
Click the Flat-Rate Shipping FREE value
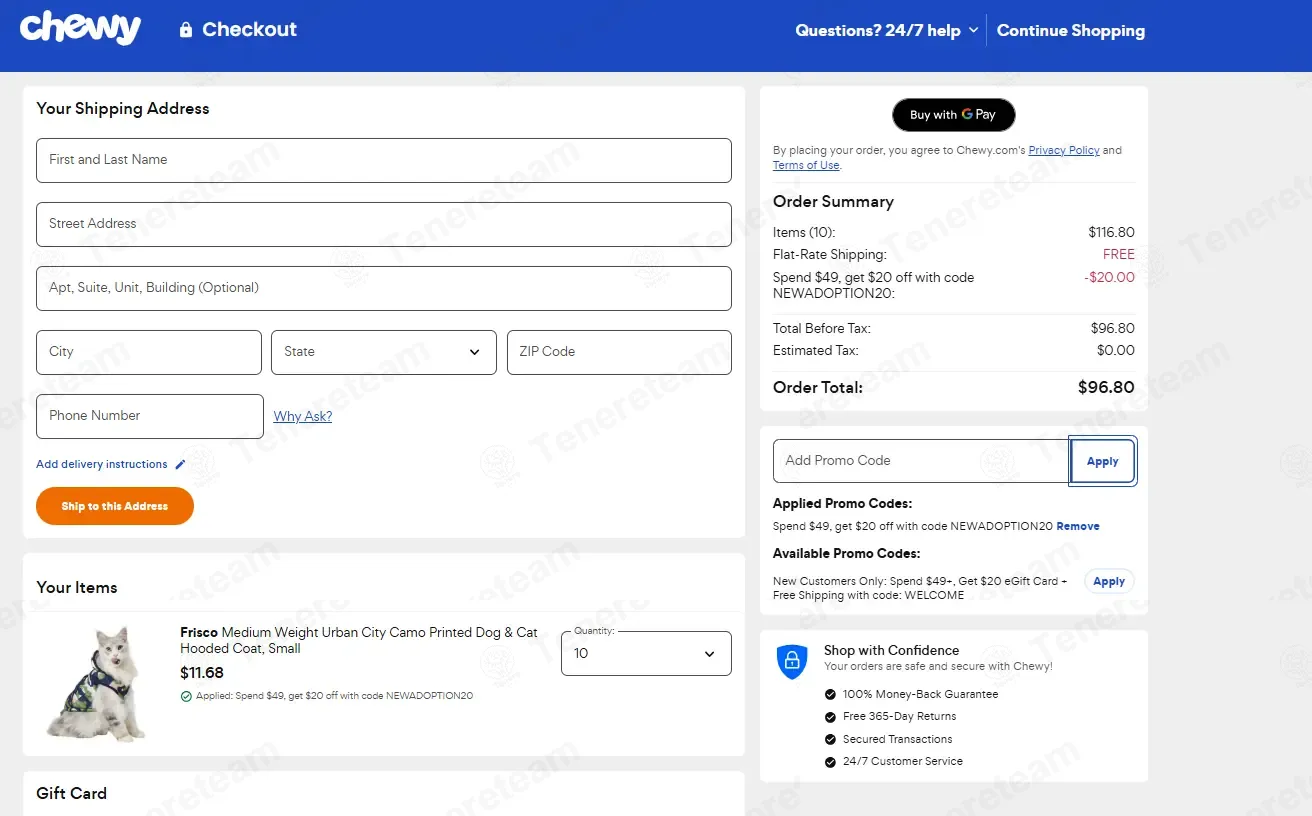[1119, 254]
